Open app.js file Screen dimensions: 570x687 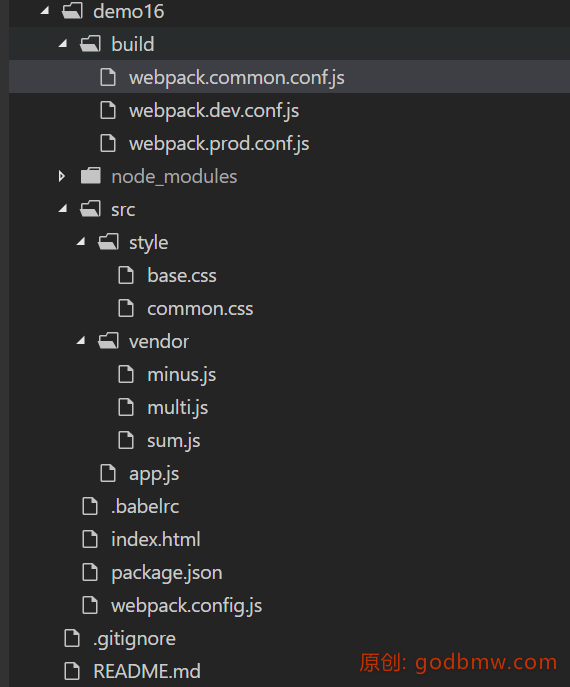154,474
